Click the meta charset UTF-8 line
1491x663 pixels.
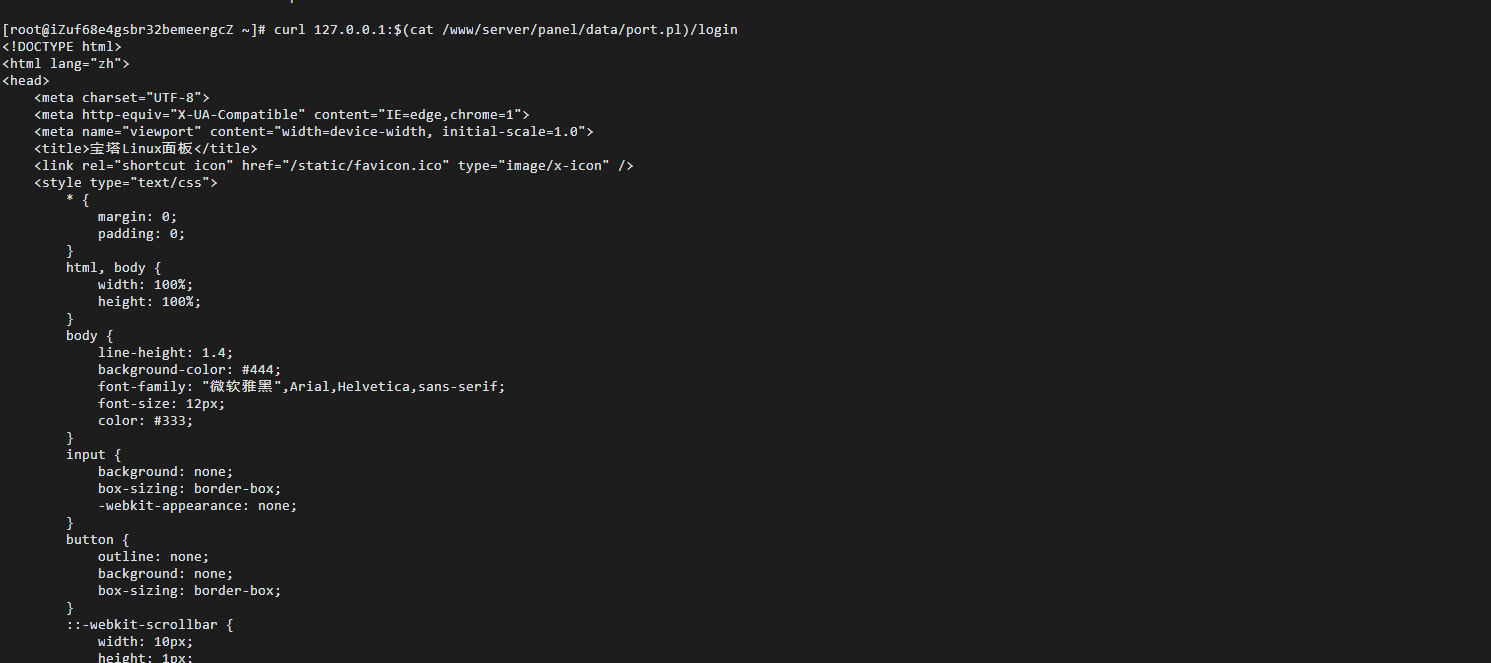click(121, 98)
